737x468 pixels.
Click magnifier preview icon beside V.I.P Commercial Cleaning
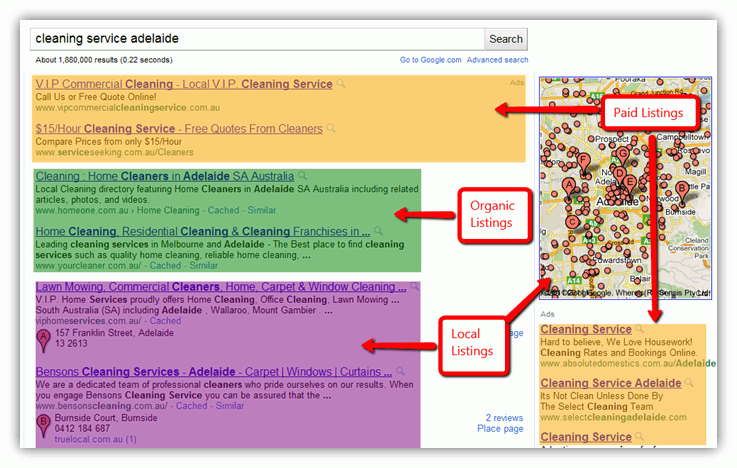point(341,84)
